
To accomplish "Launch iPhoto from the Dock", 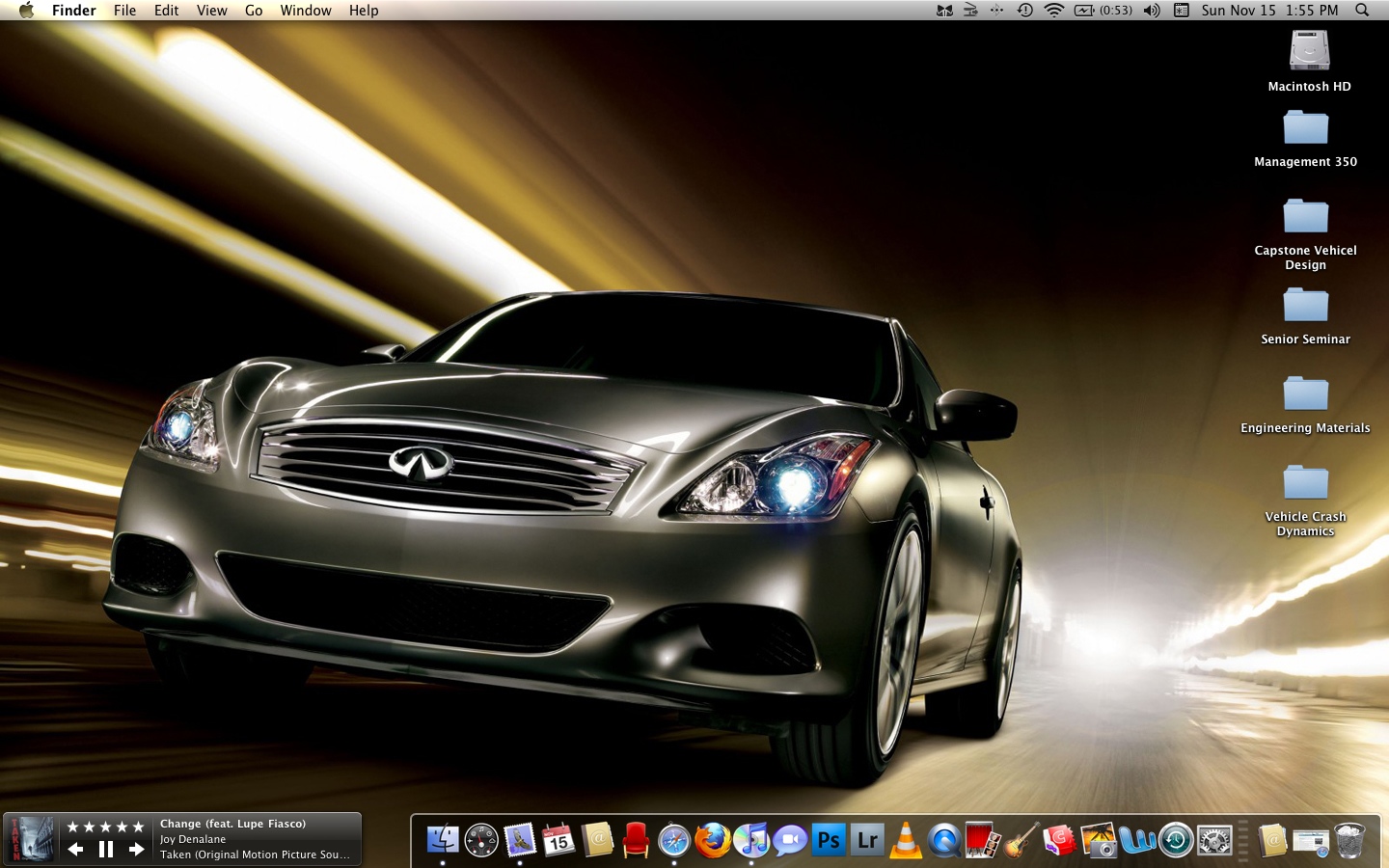I will (1099, 840).
